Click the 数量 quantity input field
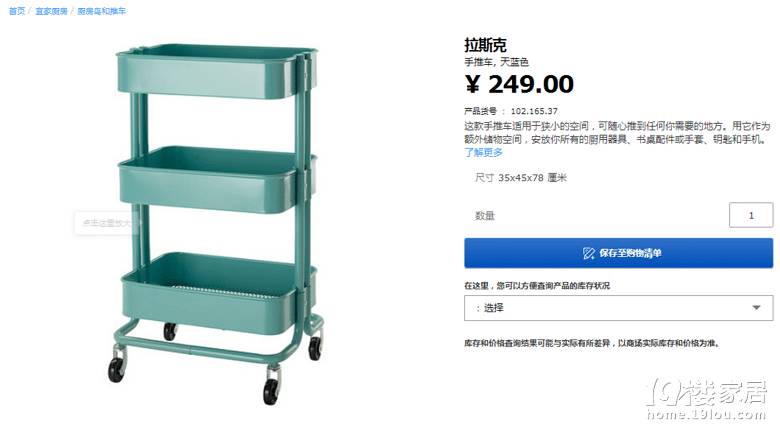This screenshot has height=427, width=780. coord(751,215)
